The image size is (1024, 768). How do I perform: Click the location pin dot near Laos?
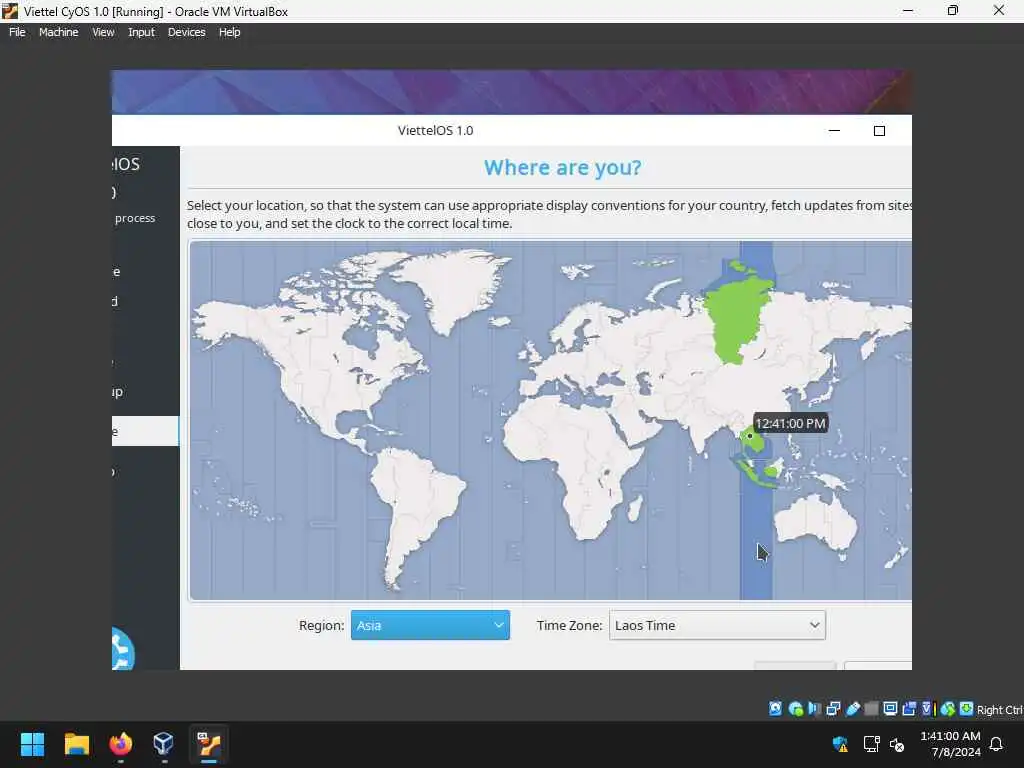(x=750, y=436)
